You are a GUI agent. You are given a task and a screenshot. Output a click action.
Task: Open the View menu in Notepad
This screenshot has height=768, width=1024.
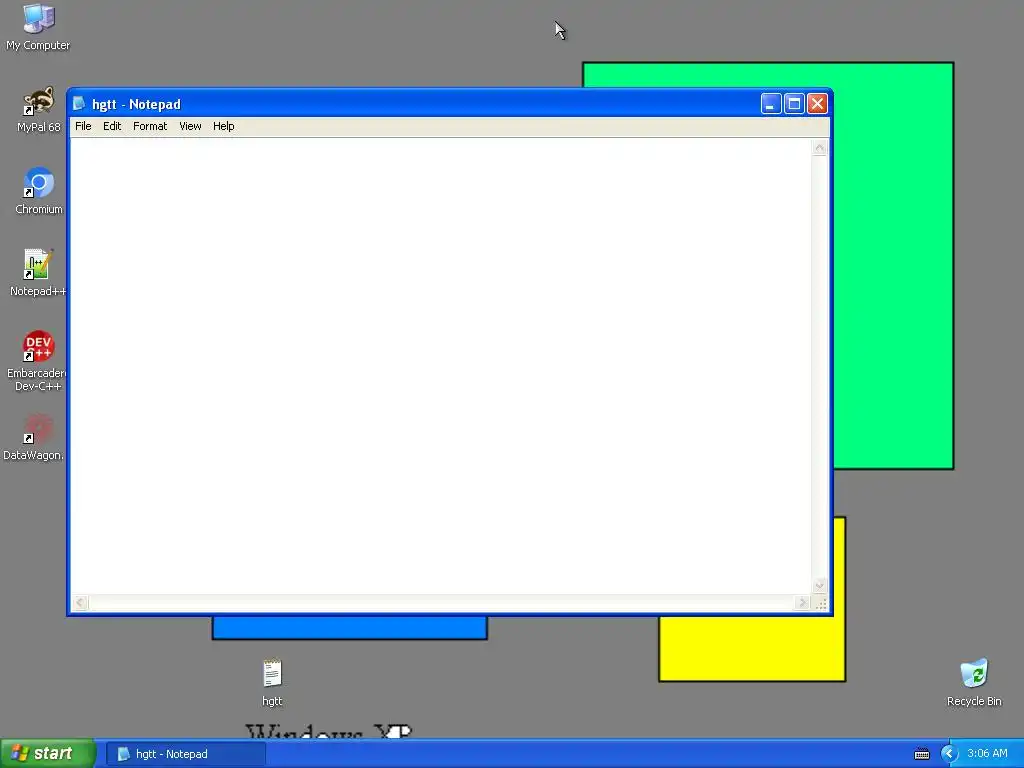[x=190, y=126]
